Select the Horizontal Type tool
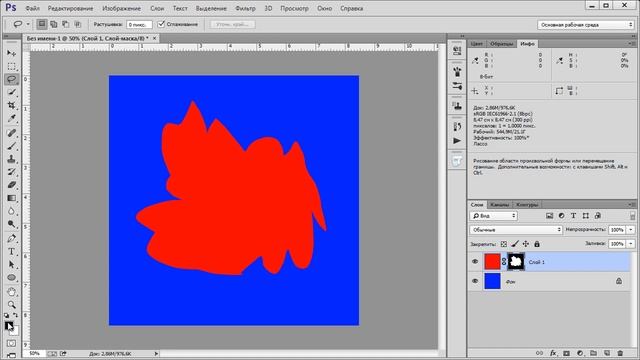Viewport: 640px width, 360px height. click(11, 251)
